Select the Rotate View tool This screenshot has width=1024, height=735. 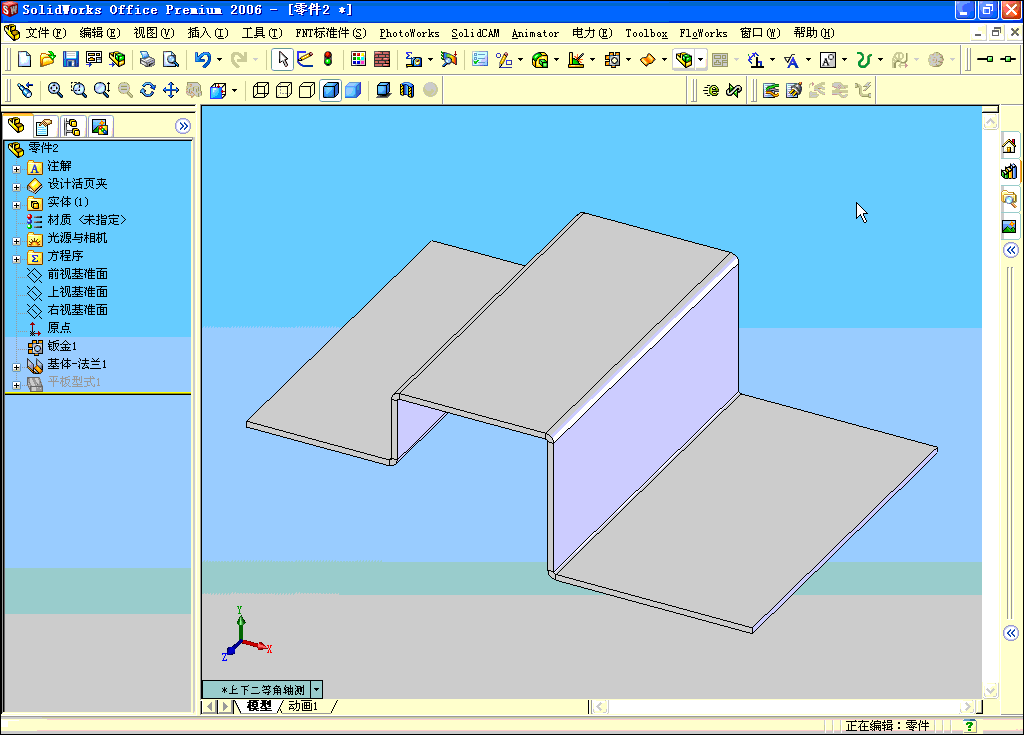[x=148, y=90]
